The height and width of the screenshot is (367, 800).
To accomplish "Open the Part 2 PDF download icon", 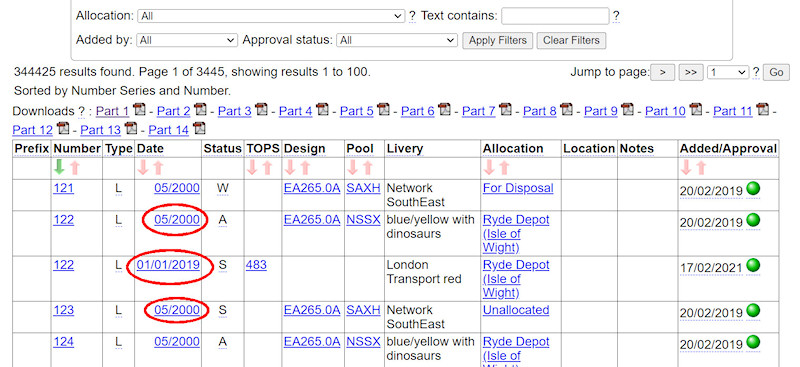I will 200,109.
